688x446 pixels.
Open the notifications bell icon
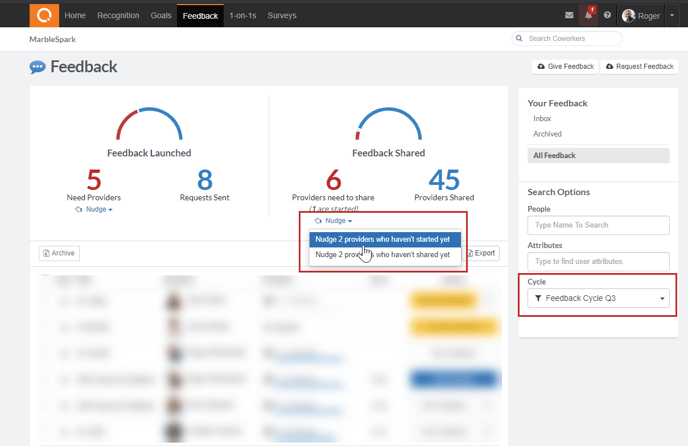click(x=588, y=16)
